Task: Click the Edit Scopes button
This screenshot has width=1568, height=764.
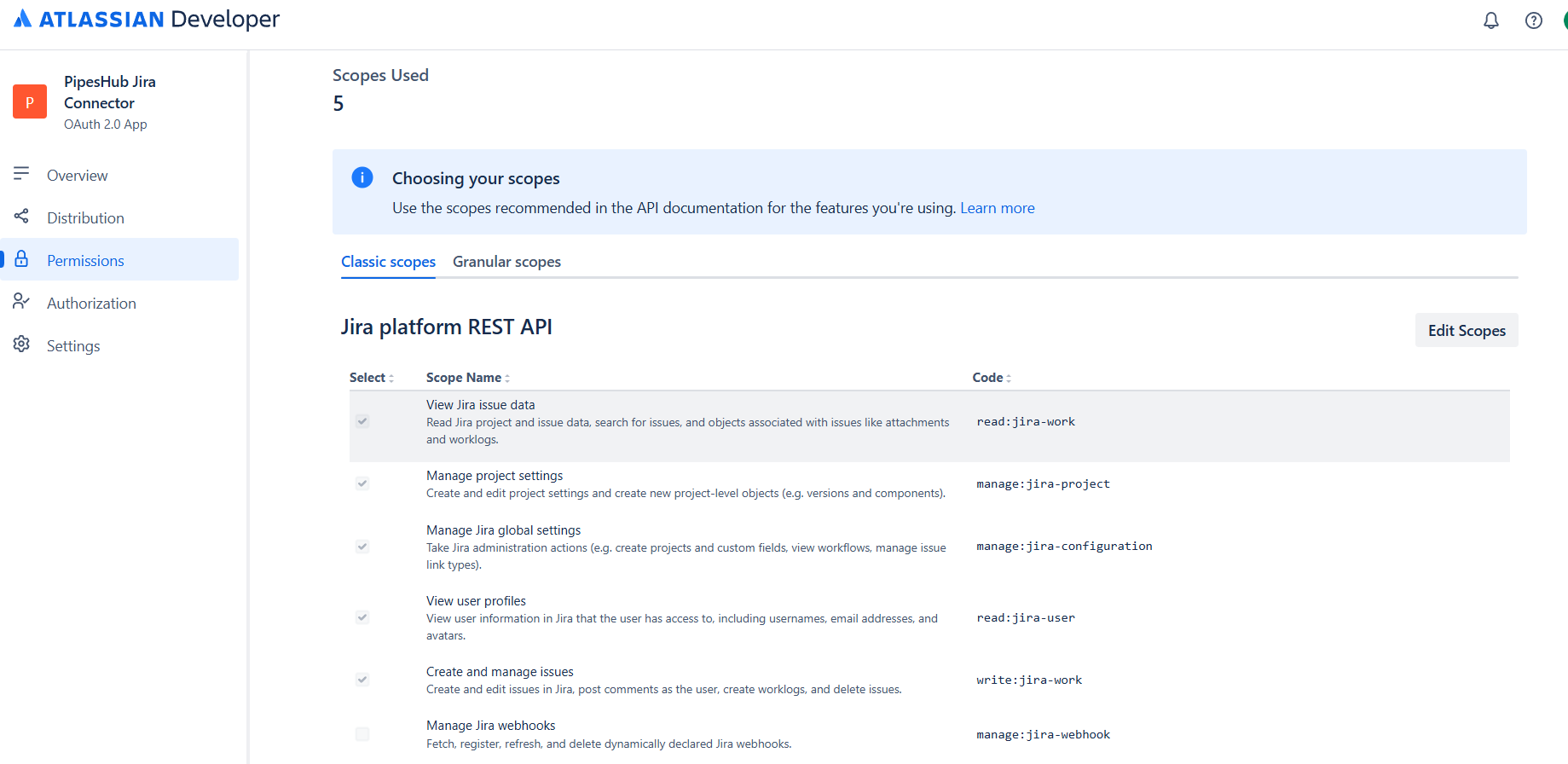Action: click(1467, 330)
